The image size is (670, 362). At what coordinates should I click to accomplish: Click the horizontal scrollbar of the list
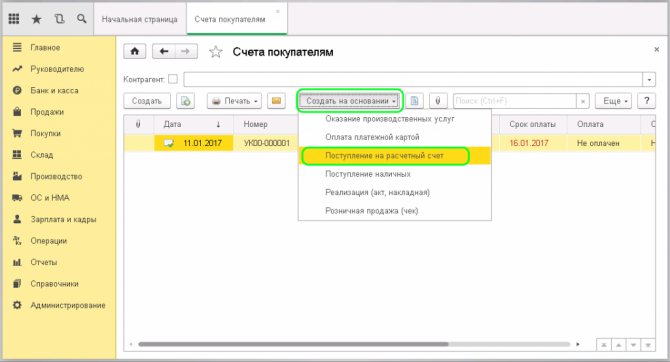[x=293, y=344]
